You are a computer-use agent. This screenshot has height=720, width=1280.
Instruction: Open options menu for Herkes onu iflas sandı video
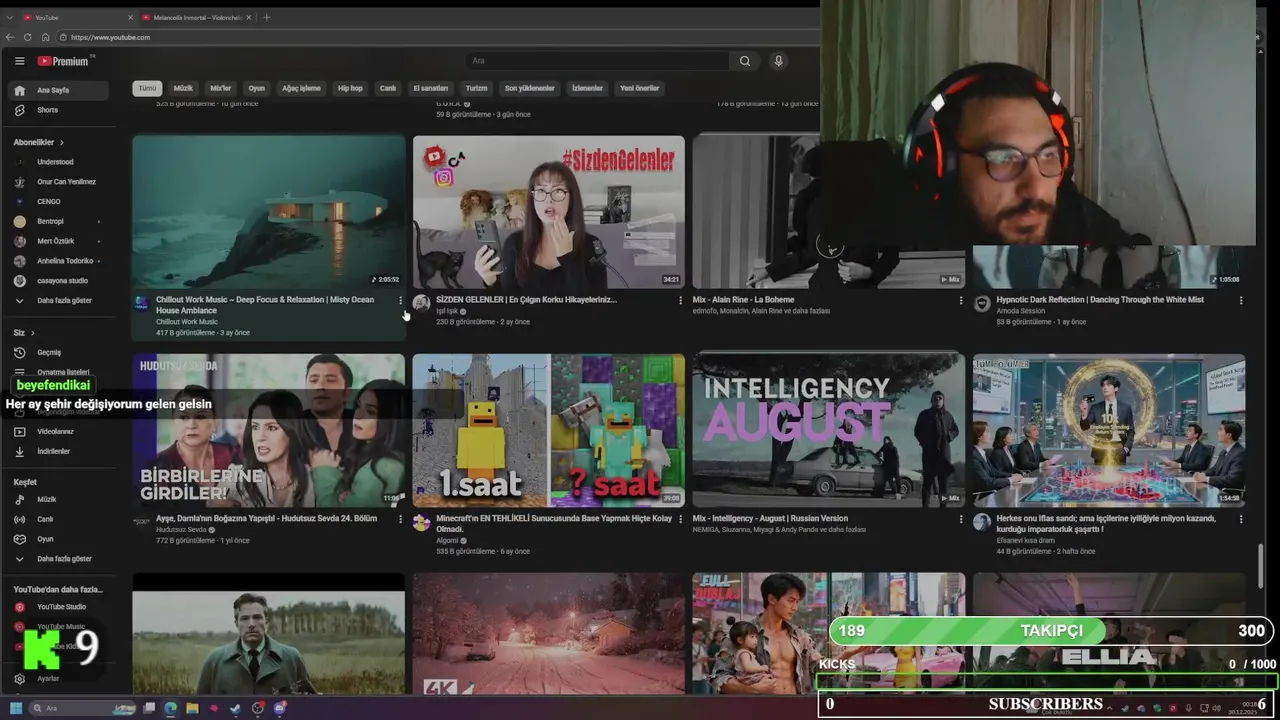coord(1241,519)
